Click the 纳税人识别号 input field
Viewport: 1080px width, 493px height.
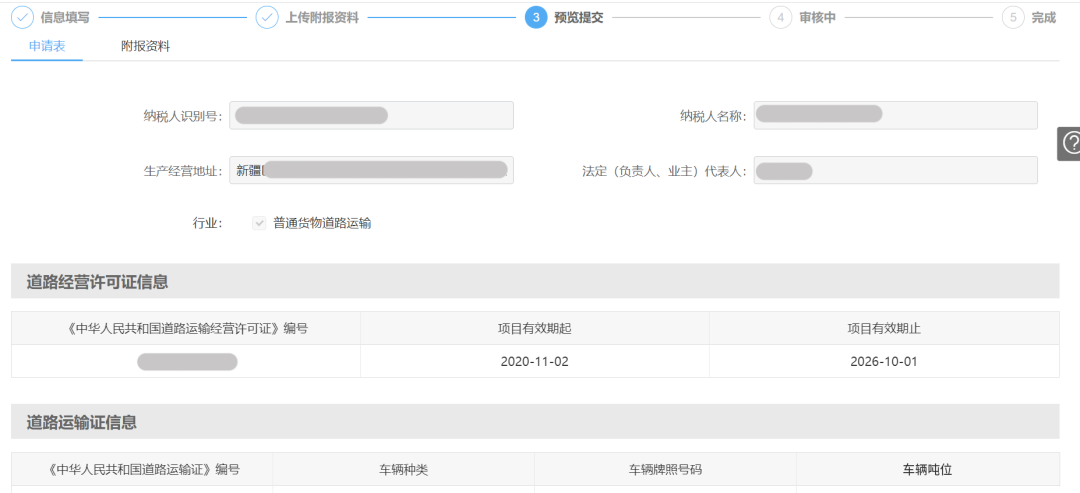[x=371, y=116]
